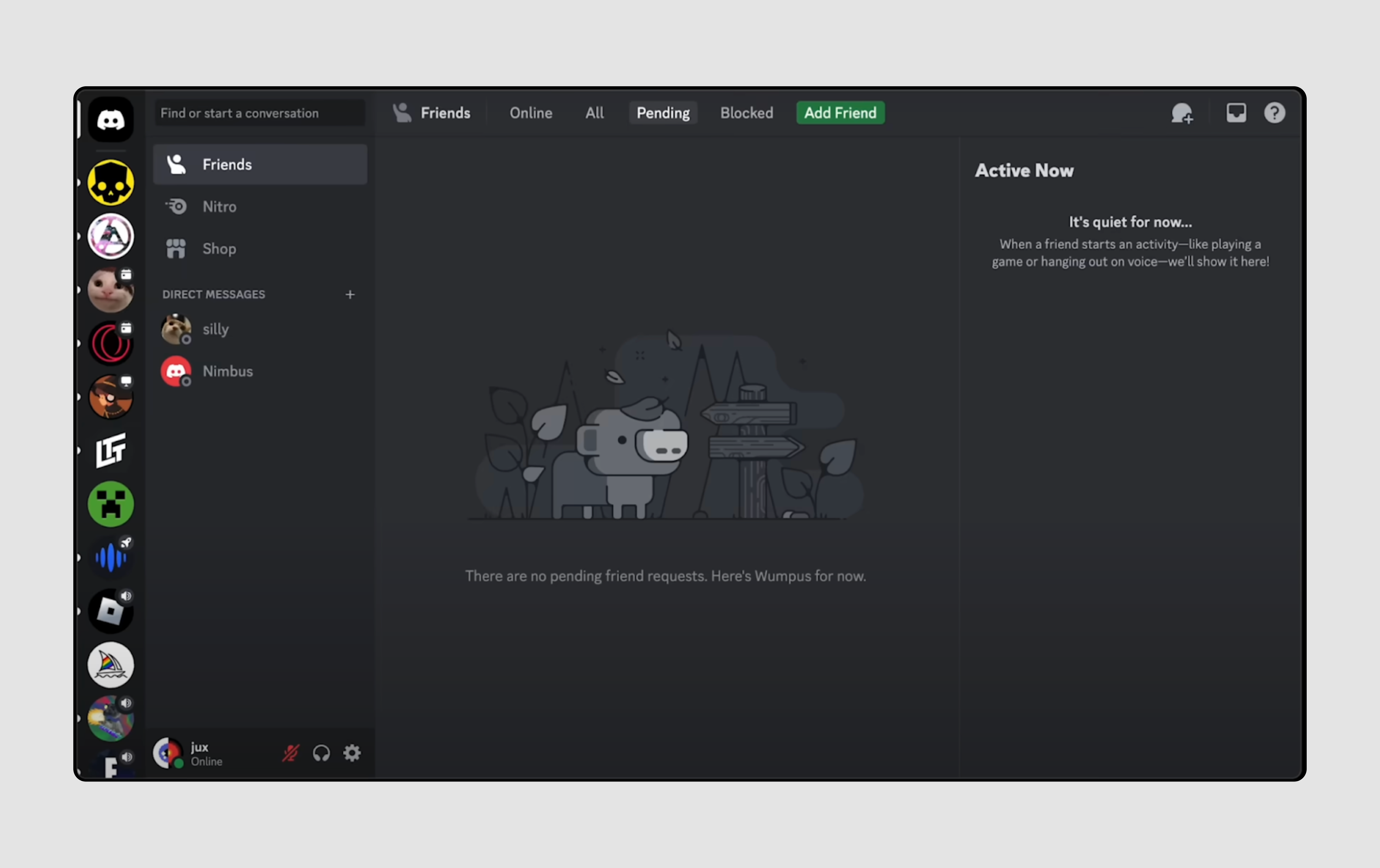The width and height of the screenshot is (1380, 868).
Task: Switch to the Online tab
Action: (x=531, y=113)
